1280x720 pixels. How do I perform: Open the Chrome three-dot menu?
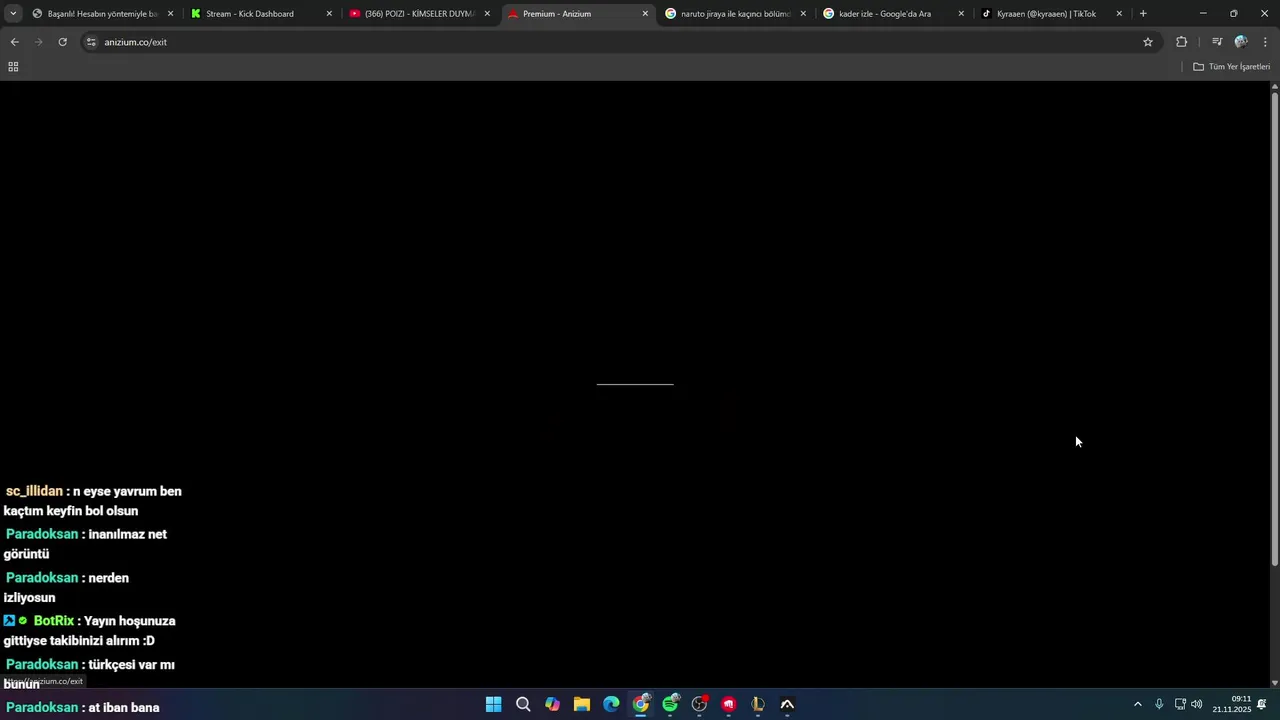[x=1265, y=42]
